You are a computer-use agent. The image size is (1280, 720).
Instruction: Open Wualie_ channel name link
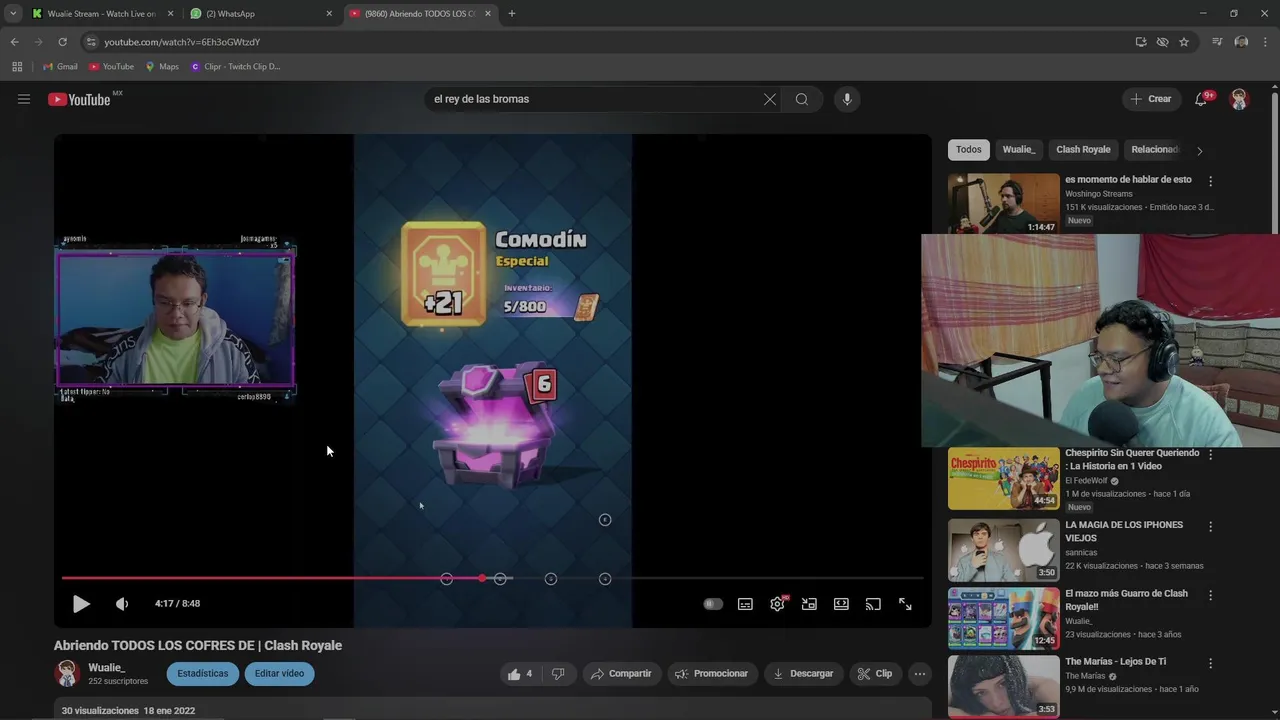[106, 667]
